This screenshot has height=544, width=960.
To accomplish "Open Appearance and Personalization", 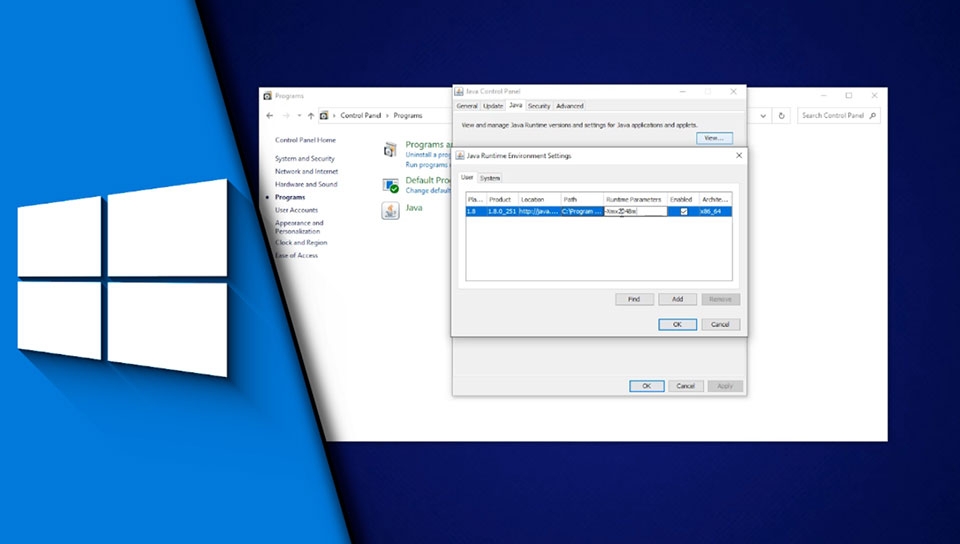I will click(299, 227).
